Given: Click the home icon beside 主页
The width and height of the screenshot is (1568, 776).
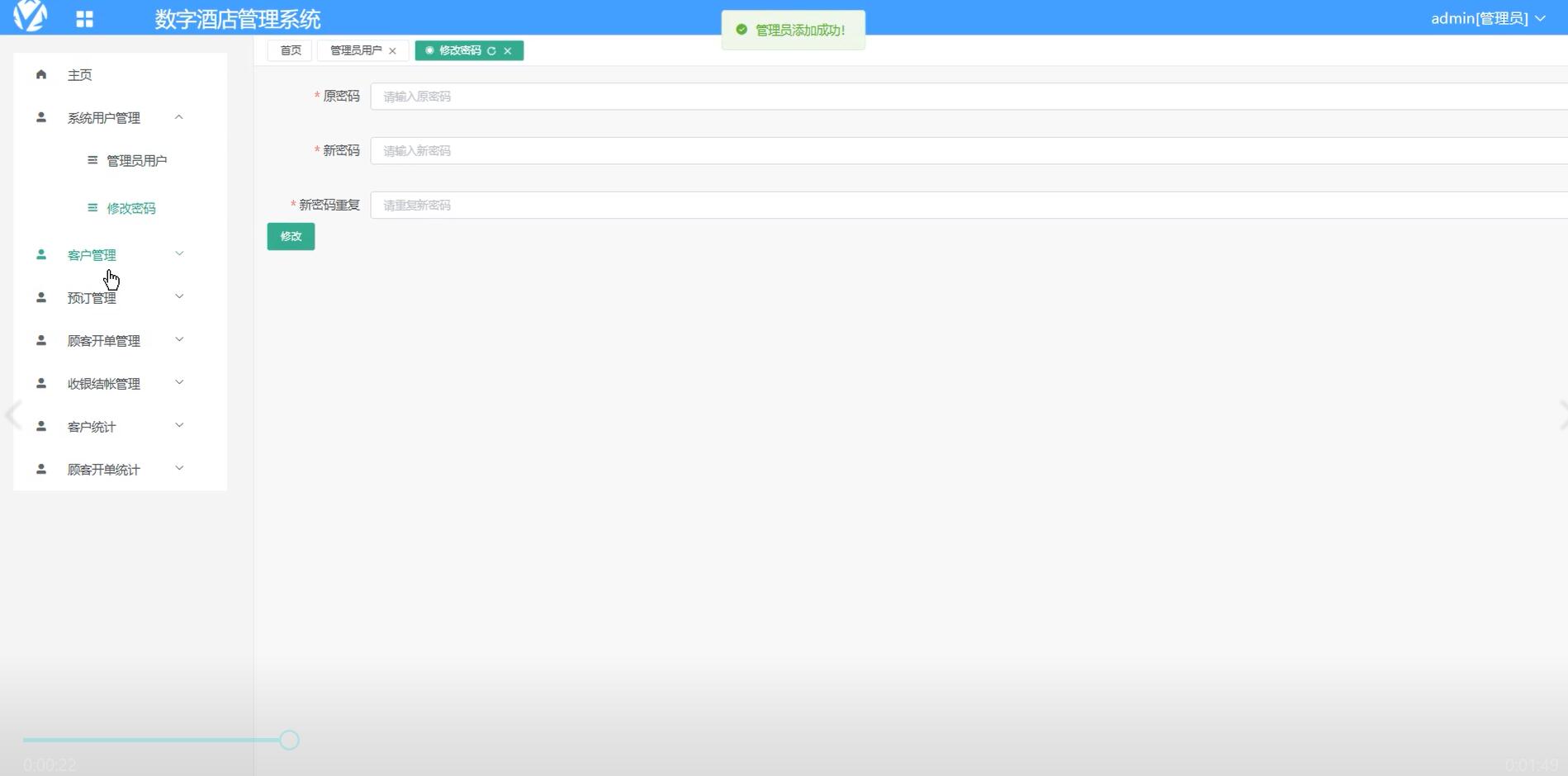Looking at the screenshot, I should (41, 74).
